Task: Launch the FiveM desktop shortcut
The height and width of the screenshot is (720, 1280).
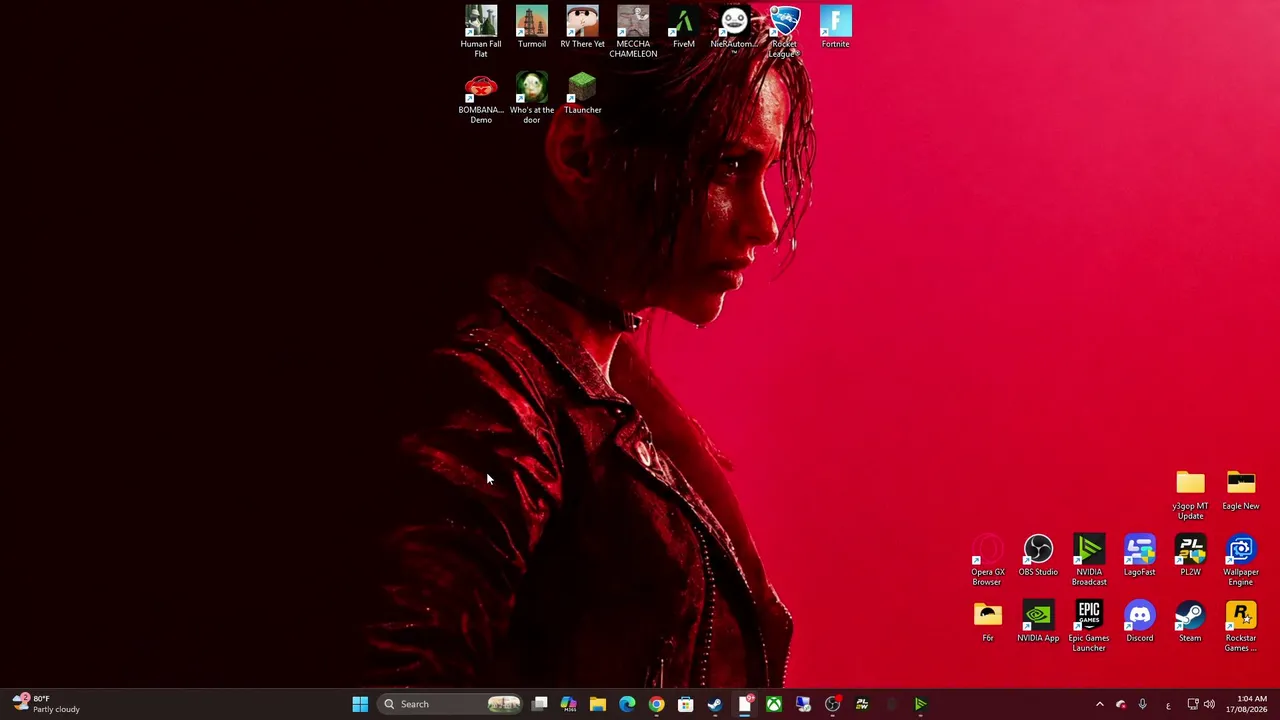Action: pyautogui.click(x=684, y=27)
